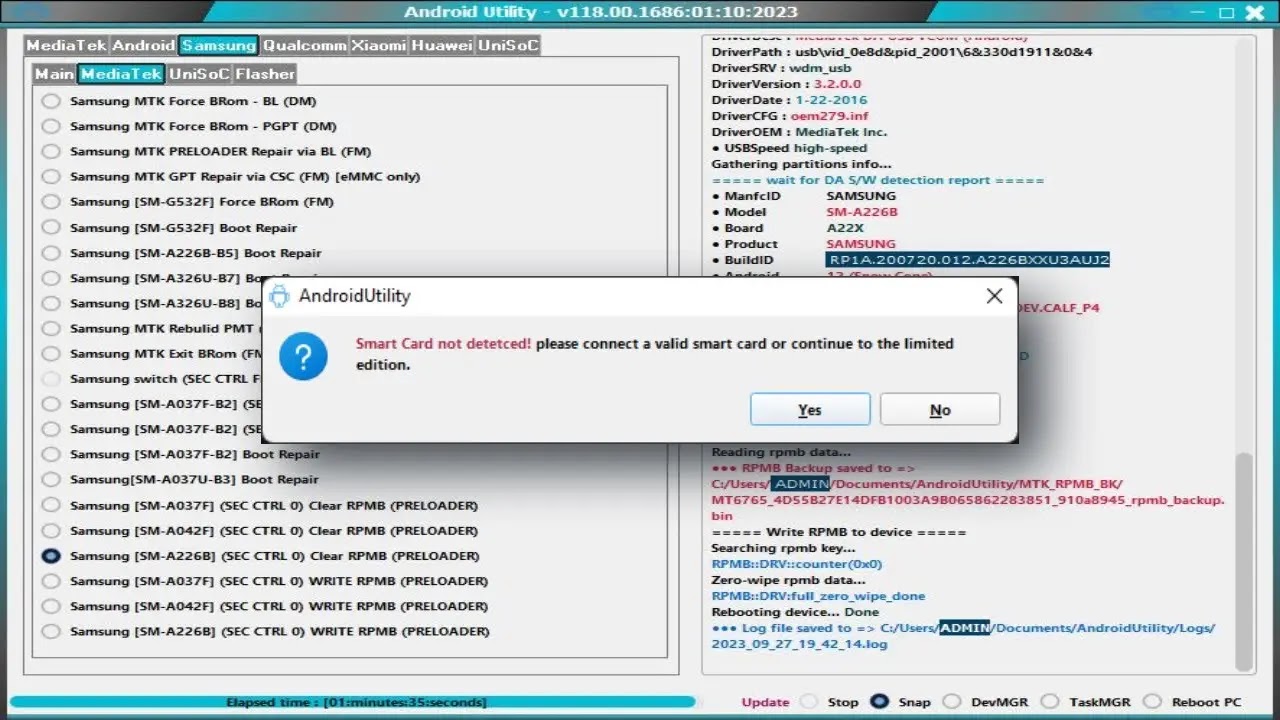Switch to the Xiaomi tab
Image resolution: width=1280 pixels, height=720 pixels.
click(x=379, y=45)
